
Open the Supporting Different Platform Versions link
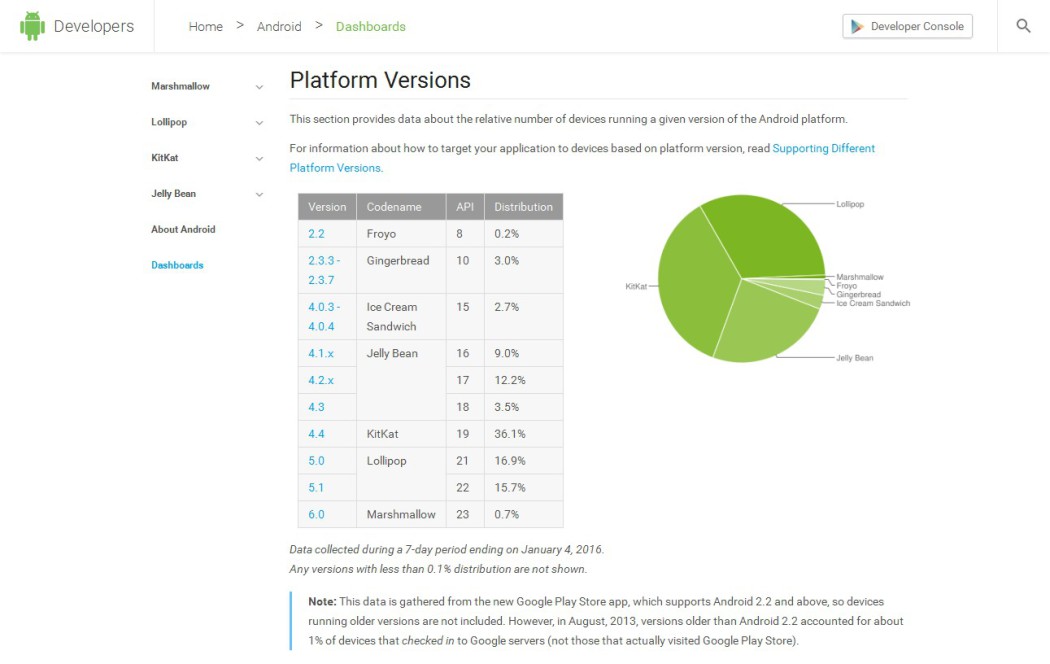(x=823, y=148)
